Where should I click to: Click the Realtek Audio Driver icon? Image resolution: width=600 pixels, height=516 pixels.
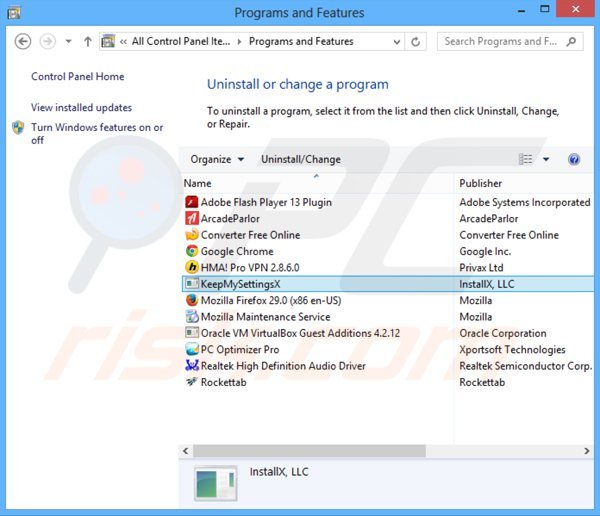point(192,366)
